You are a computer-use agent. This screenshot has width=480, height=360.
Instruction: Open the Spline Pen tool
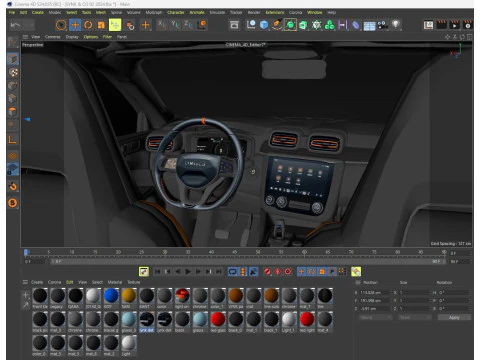(277, 25)
